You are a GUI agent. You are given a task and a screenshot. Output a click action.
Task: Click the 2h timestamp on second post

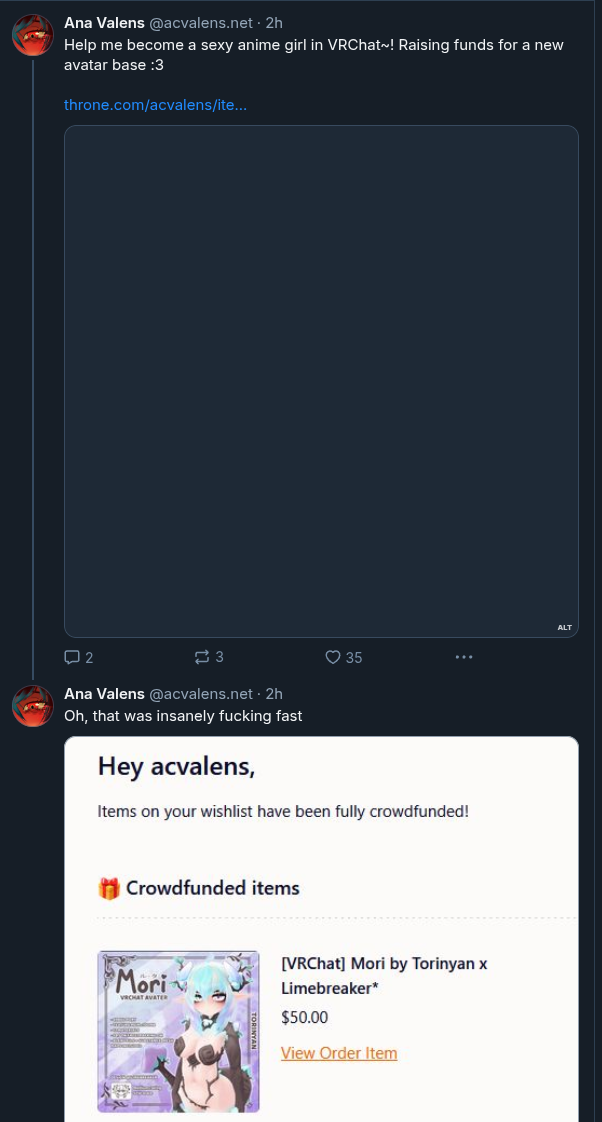click(274, 694)
